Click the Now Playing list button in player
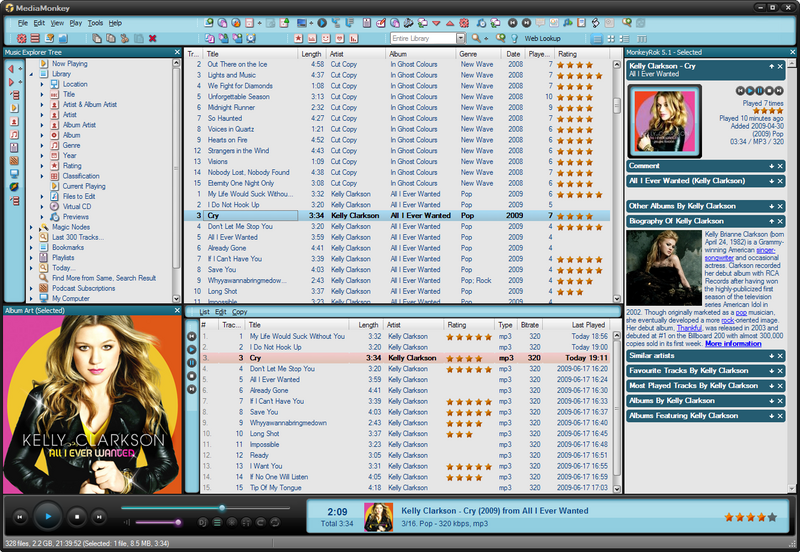This screenshot has height=552, width=800. click(x=217, y=522)
